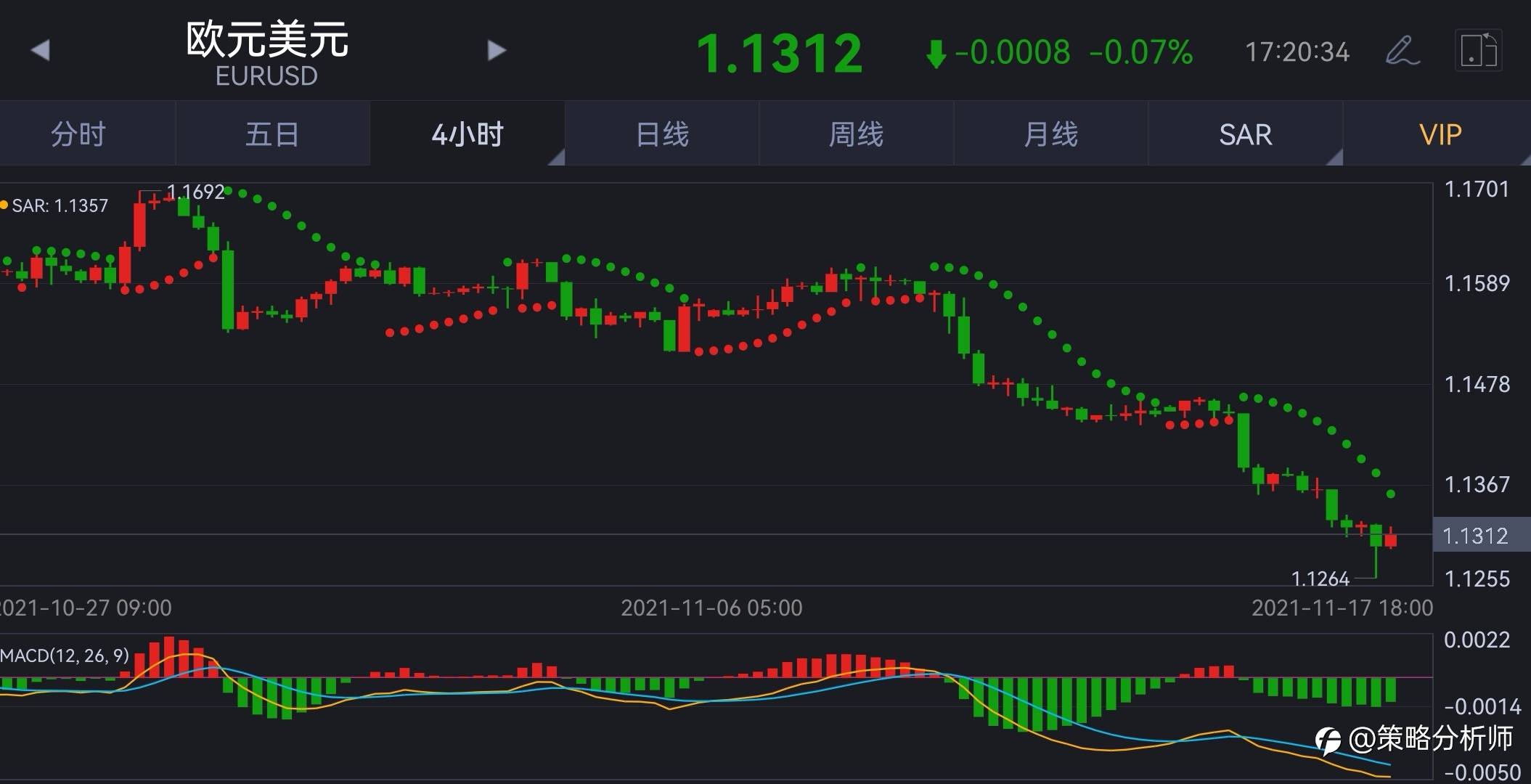1531x784 pixels.
Task: Click the 1.1367 axis value
Action: (x=1477, y=484)
